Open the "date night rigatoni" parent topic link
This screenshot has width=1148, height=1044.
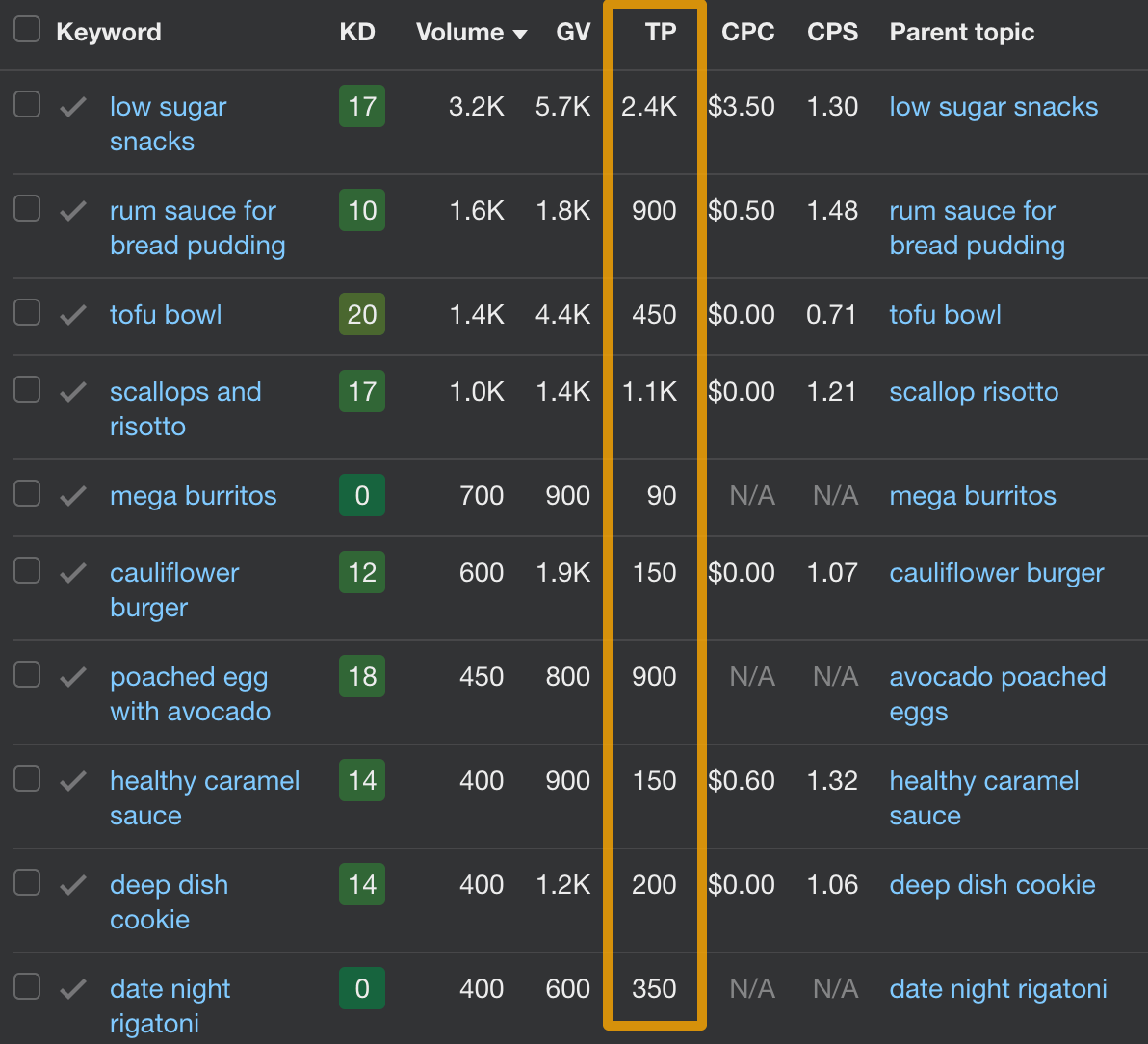click(x=998, y=989)
